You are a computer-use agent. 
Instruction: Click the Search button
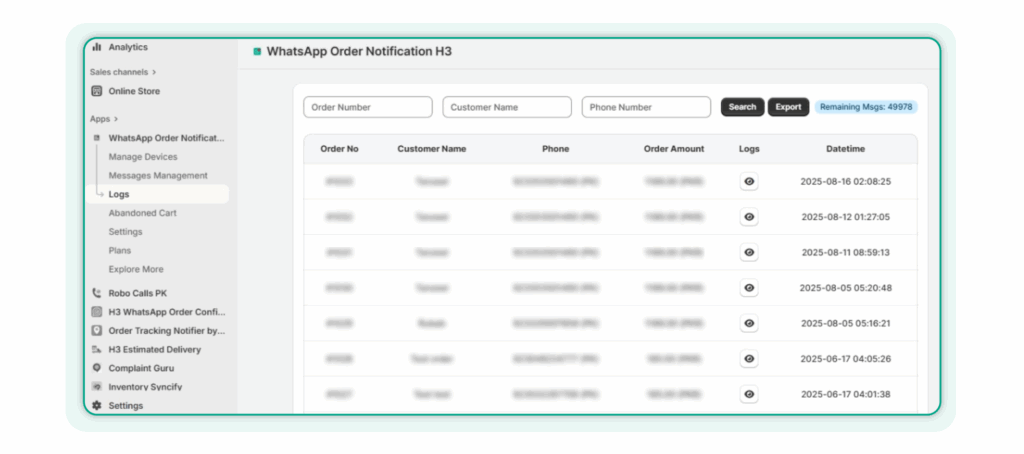coord(742,107)
